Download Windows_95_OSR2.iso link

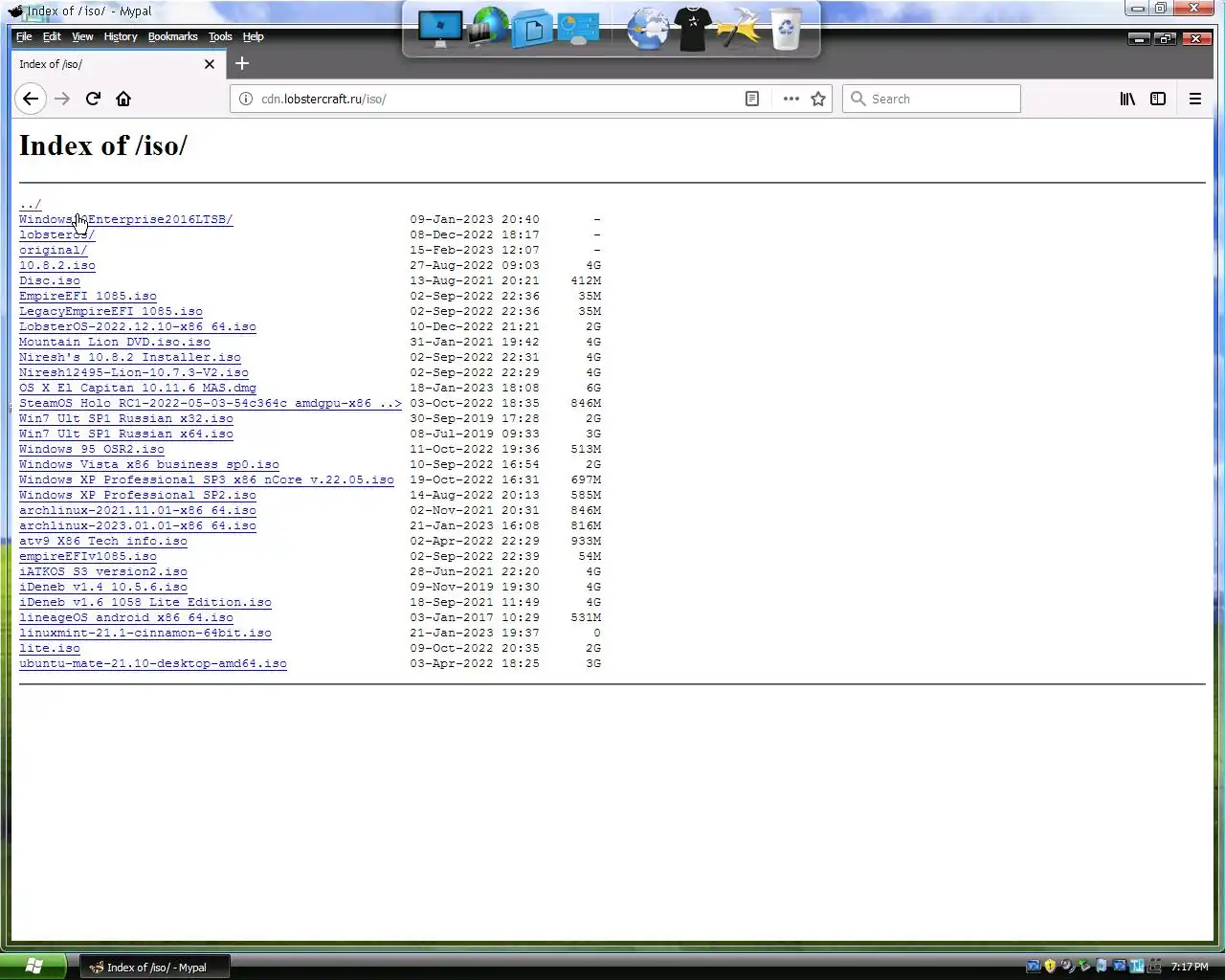tap(92, 449)
